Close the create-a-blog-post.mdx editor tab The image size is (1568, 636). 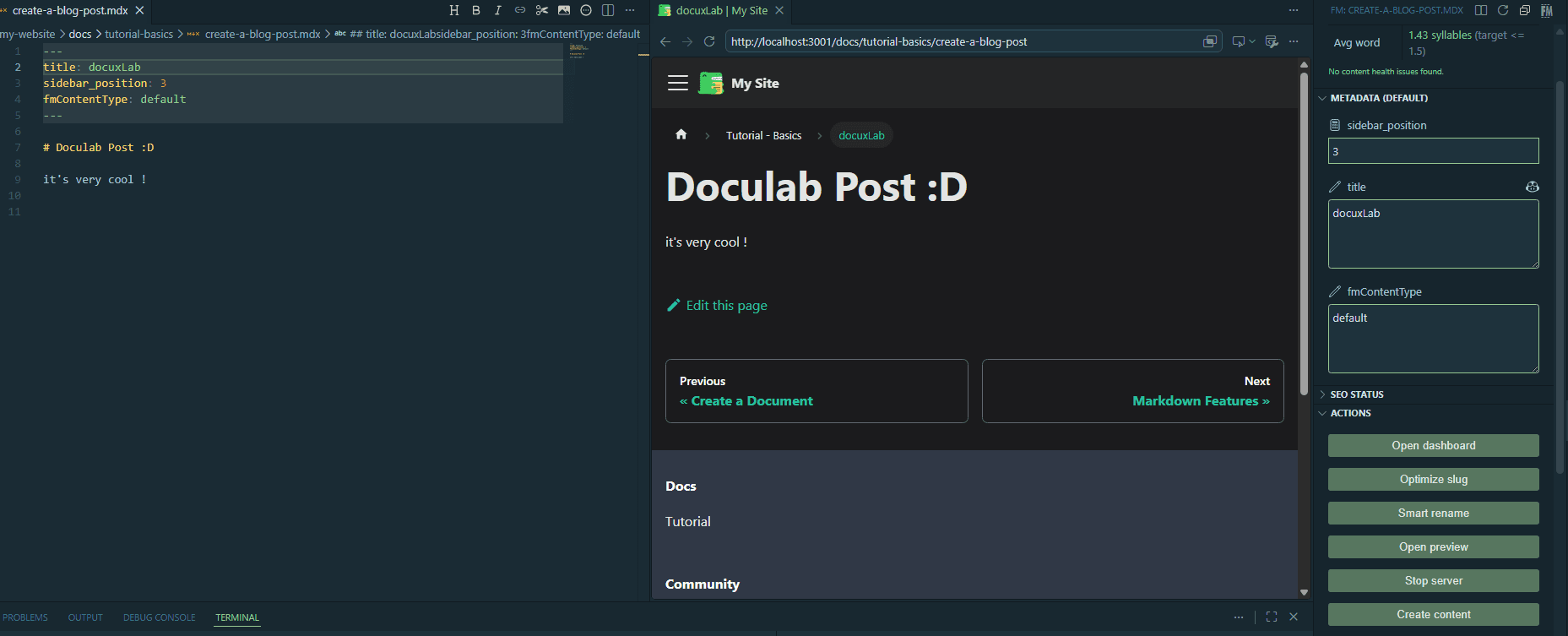139,10
